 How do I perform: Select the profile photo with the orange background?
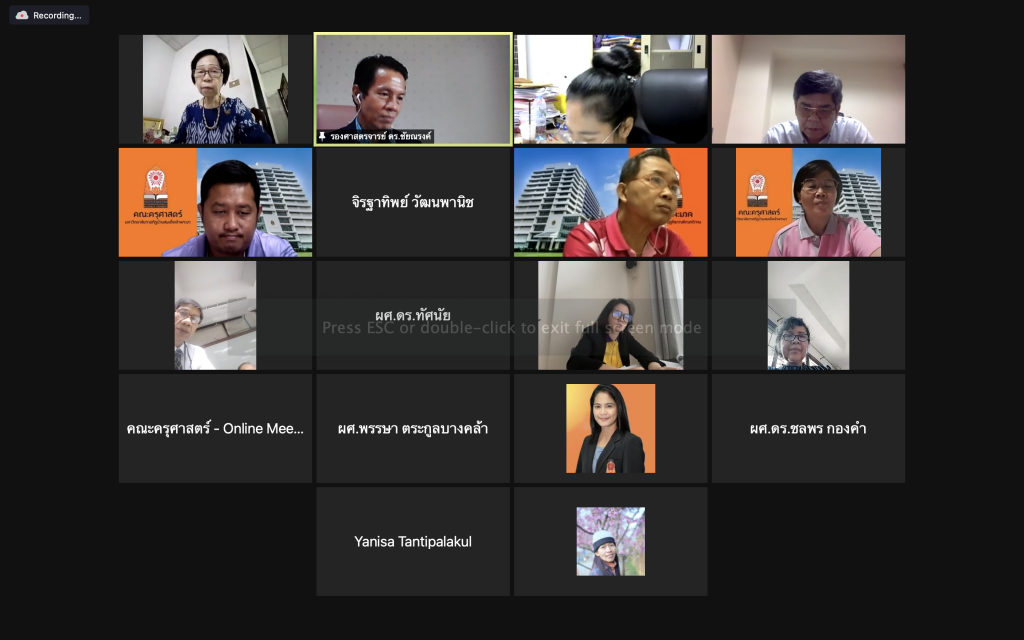[x=611, y=428]
